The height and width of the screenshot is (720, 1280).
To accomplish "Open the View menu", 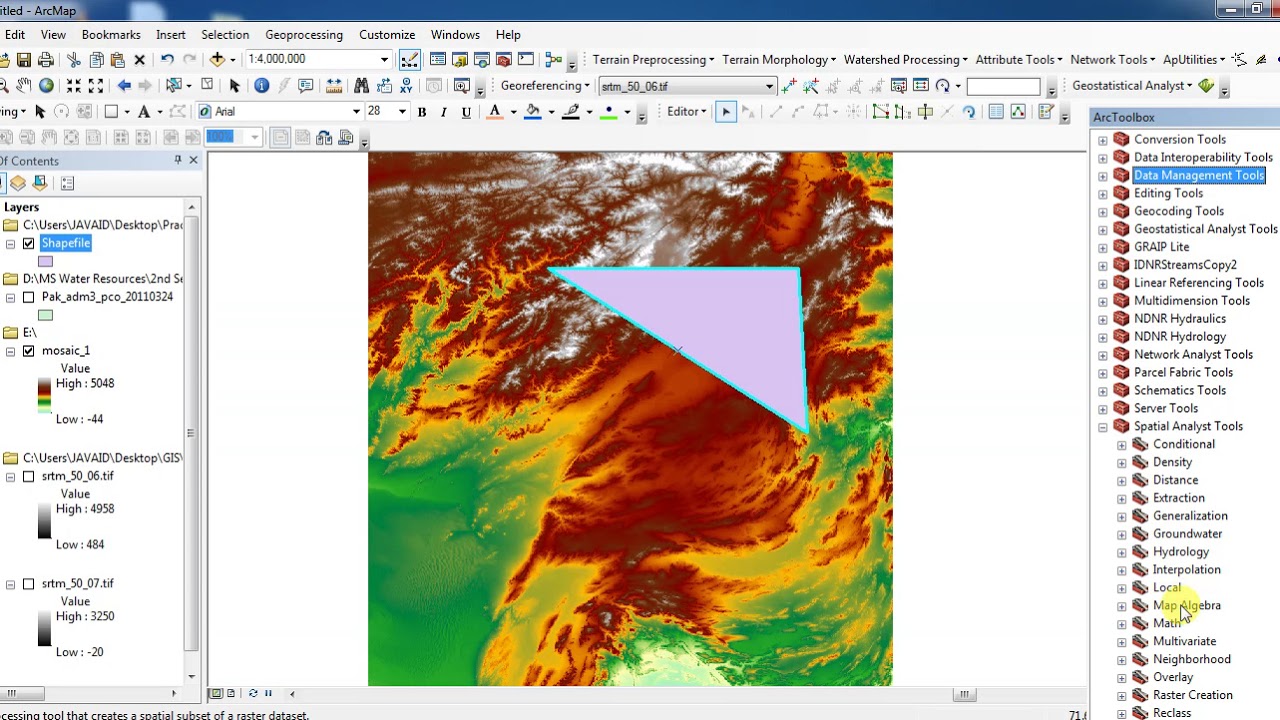I will tap(53, 35).
